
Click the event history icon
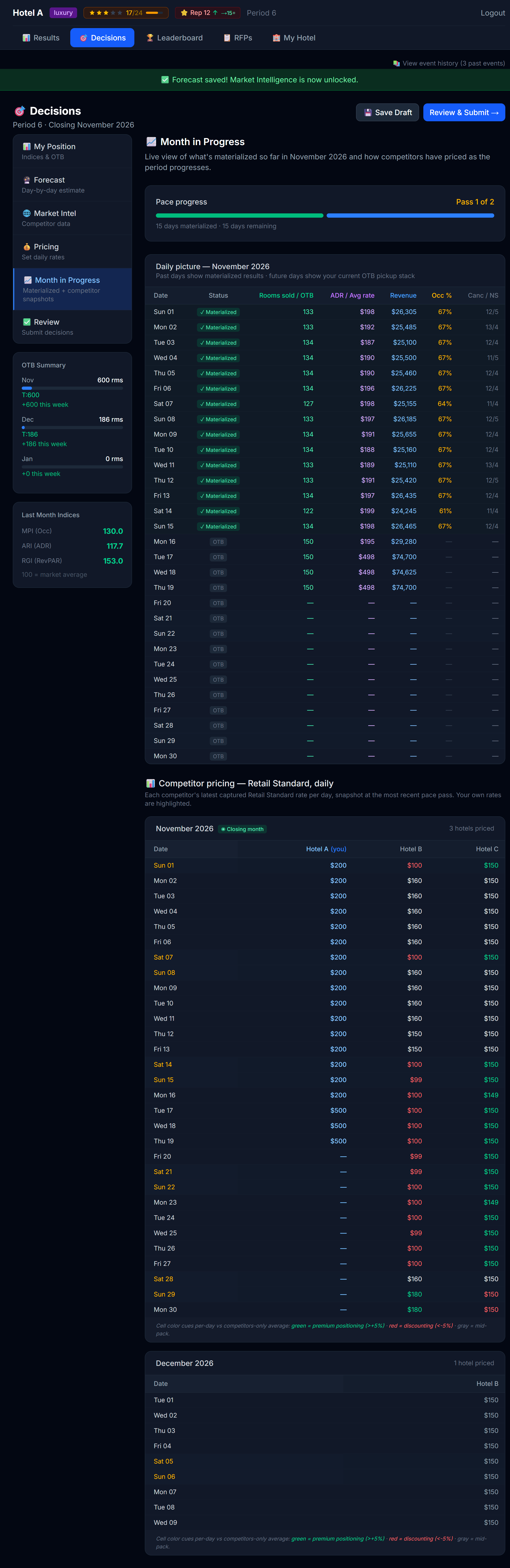tap(397, 63)
